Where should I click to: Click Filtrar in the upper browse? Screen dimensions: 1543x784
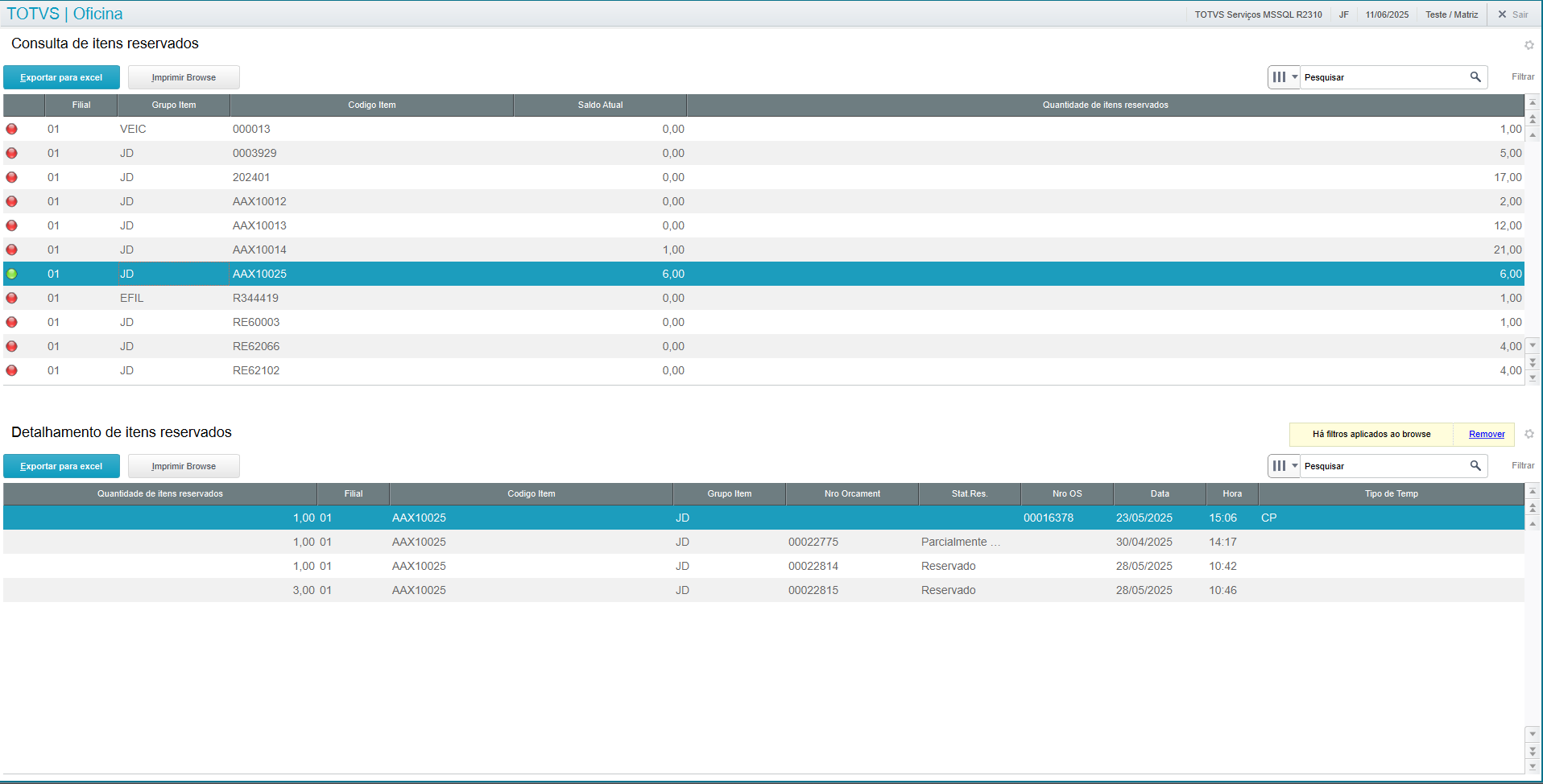(x=1523, y=76)
